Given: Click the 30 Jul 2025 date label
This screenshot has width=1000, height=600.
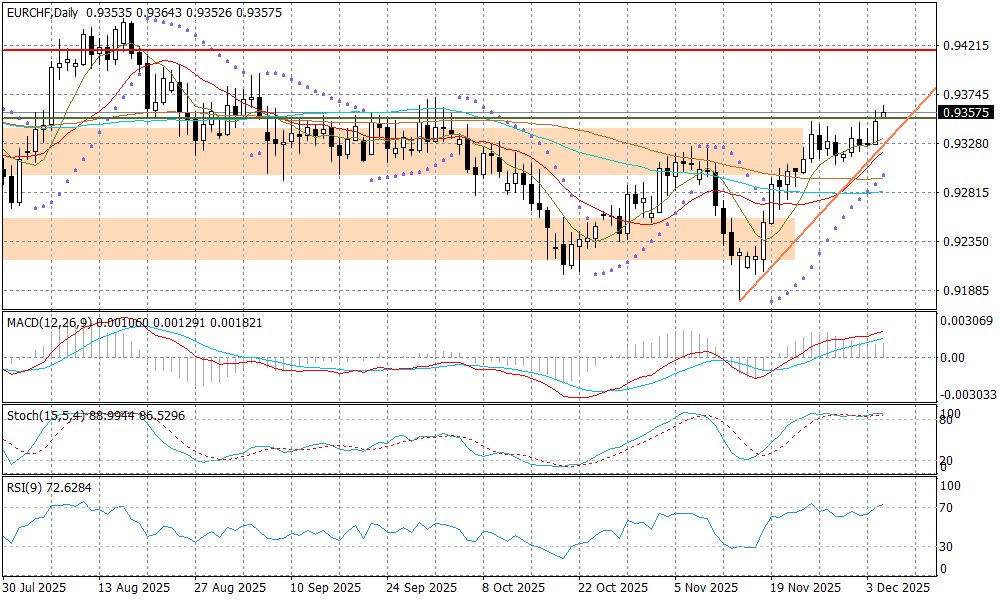Looking at the screenshot, I should click(x=36, y=587).
